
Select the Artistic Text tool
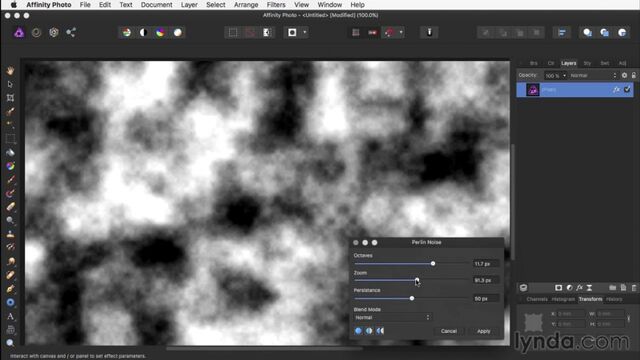(x=10, y=316)
